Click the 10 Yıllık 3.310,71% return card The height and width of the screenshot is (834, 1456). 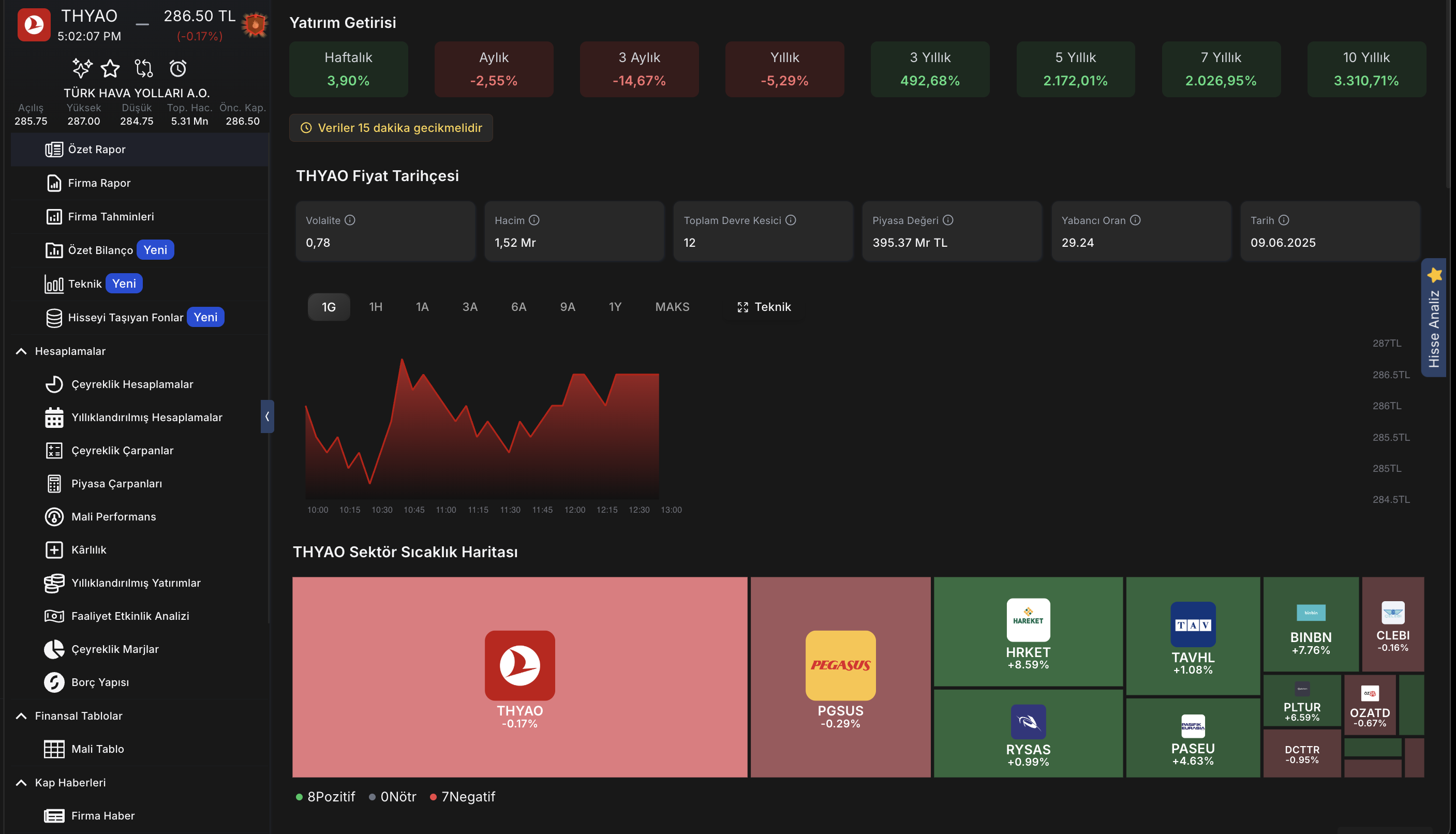1366,69
